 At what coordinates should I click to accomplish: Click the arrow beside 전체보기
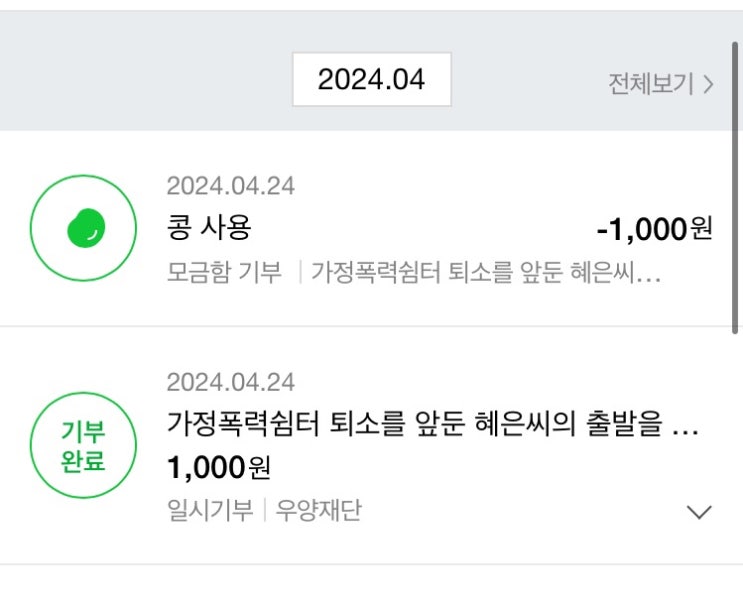click(x=708, y=84)
